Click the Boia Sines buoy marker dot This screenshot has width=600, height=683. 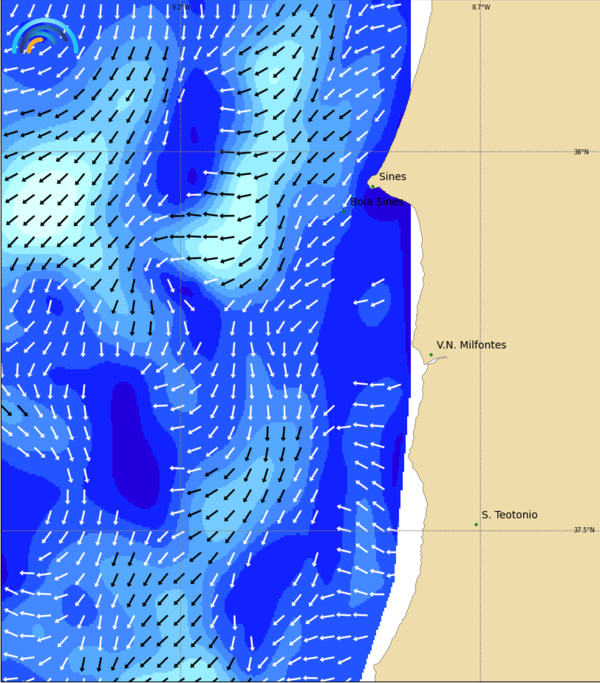(344, 211)
